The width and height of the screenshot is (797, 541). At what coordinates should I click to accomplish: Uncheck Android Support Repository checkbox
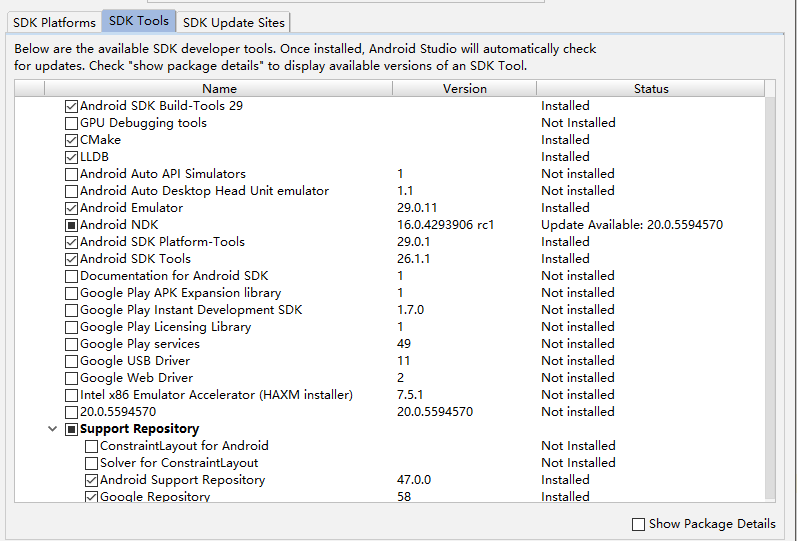click(91, 480)
